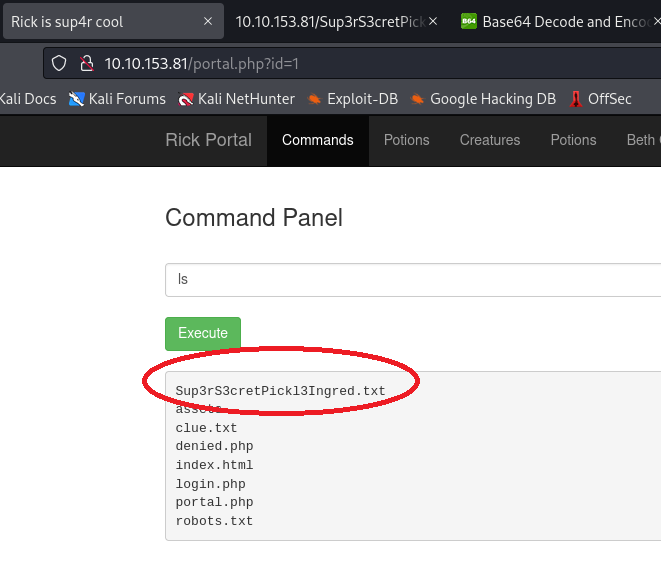Open the Potions item right of Creatures
Viewport: 661px width, 578px height.
coord(573,140)
